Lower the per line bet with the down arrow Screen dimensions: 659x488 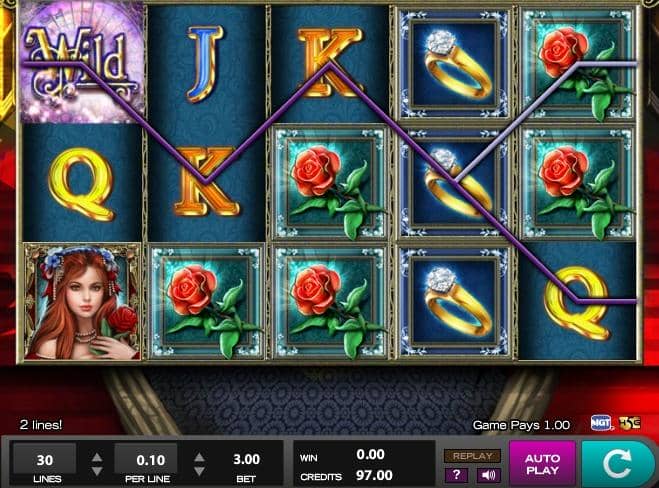pos(200,471)
